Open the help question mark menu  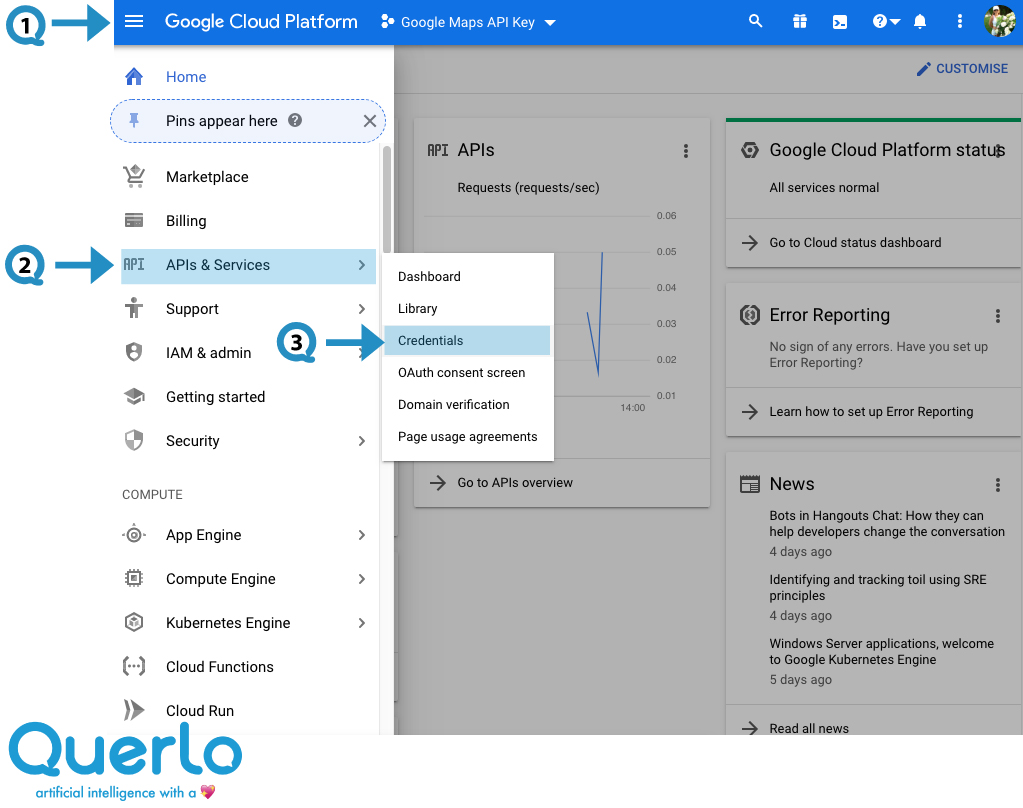pyautogui.click(x=886, y=22)
